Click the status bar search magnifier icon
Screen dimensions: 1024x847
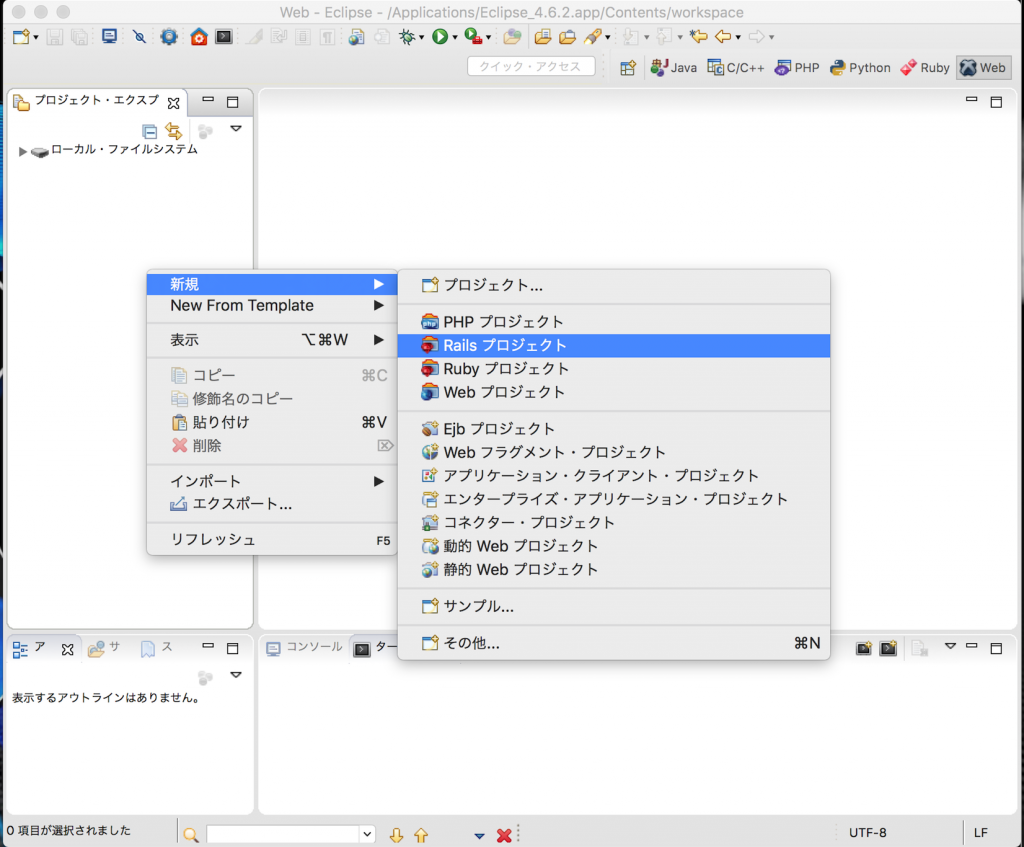pos(191,834)
